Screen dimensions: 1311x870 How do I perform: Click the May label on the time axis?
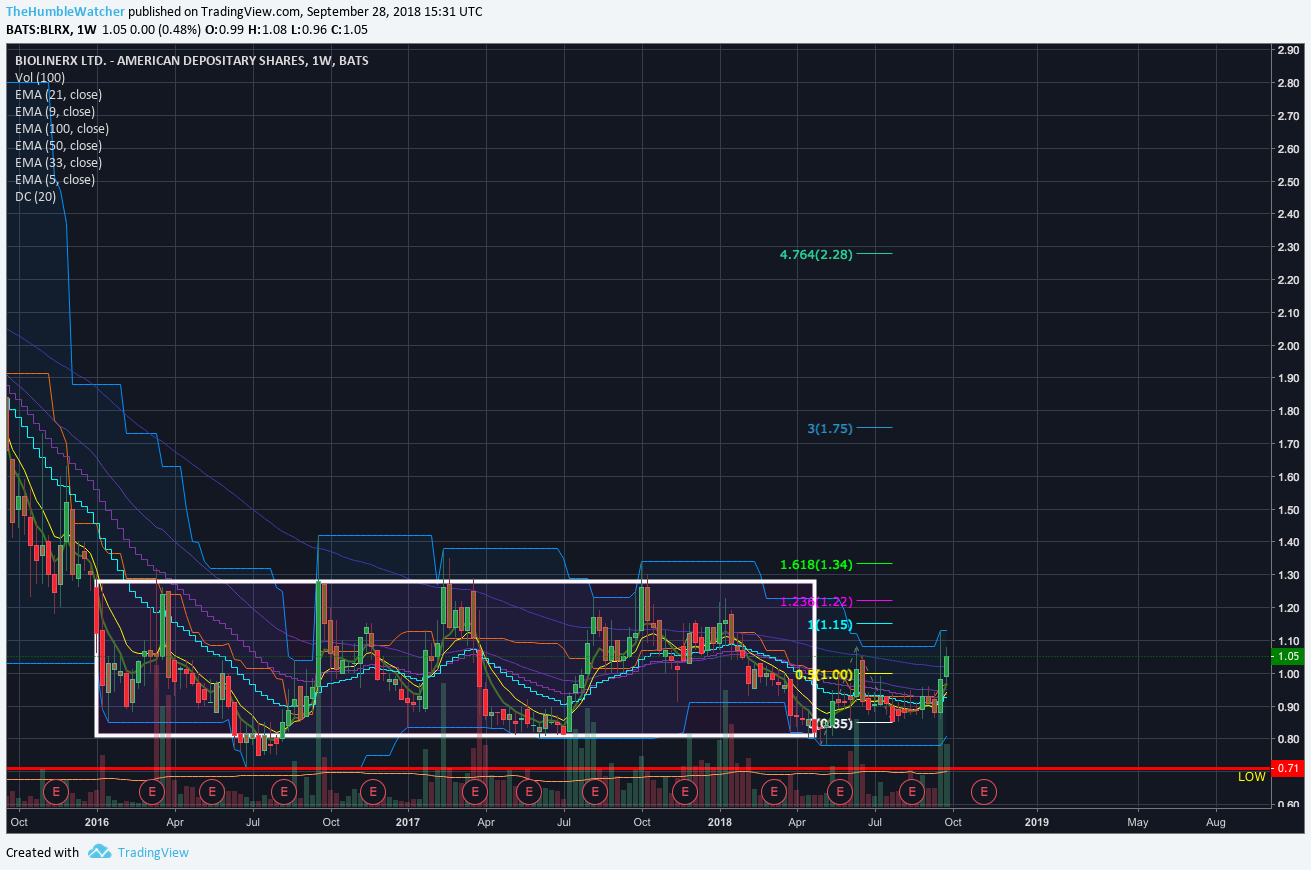pyautogui.click(x=1138, y=823)
